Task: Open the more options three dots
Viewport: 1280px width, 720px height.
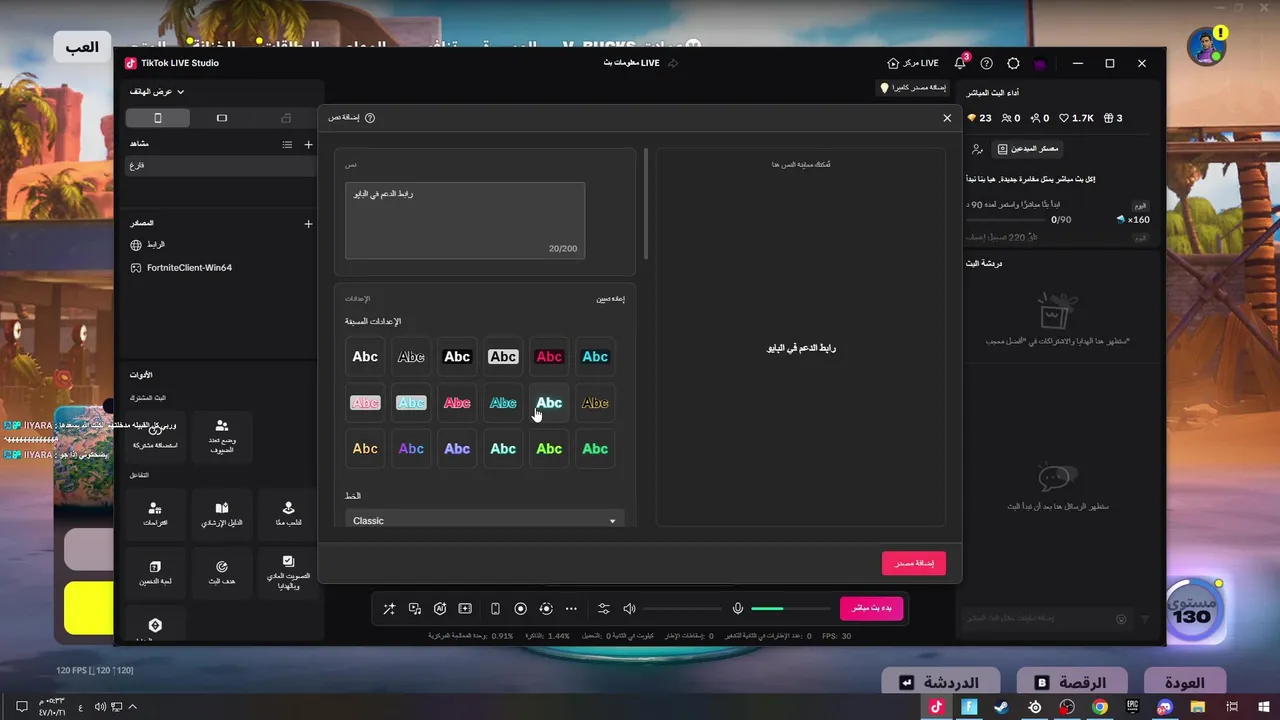Action: 571,608
